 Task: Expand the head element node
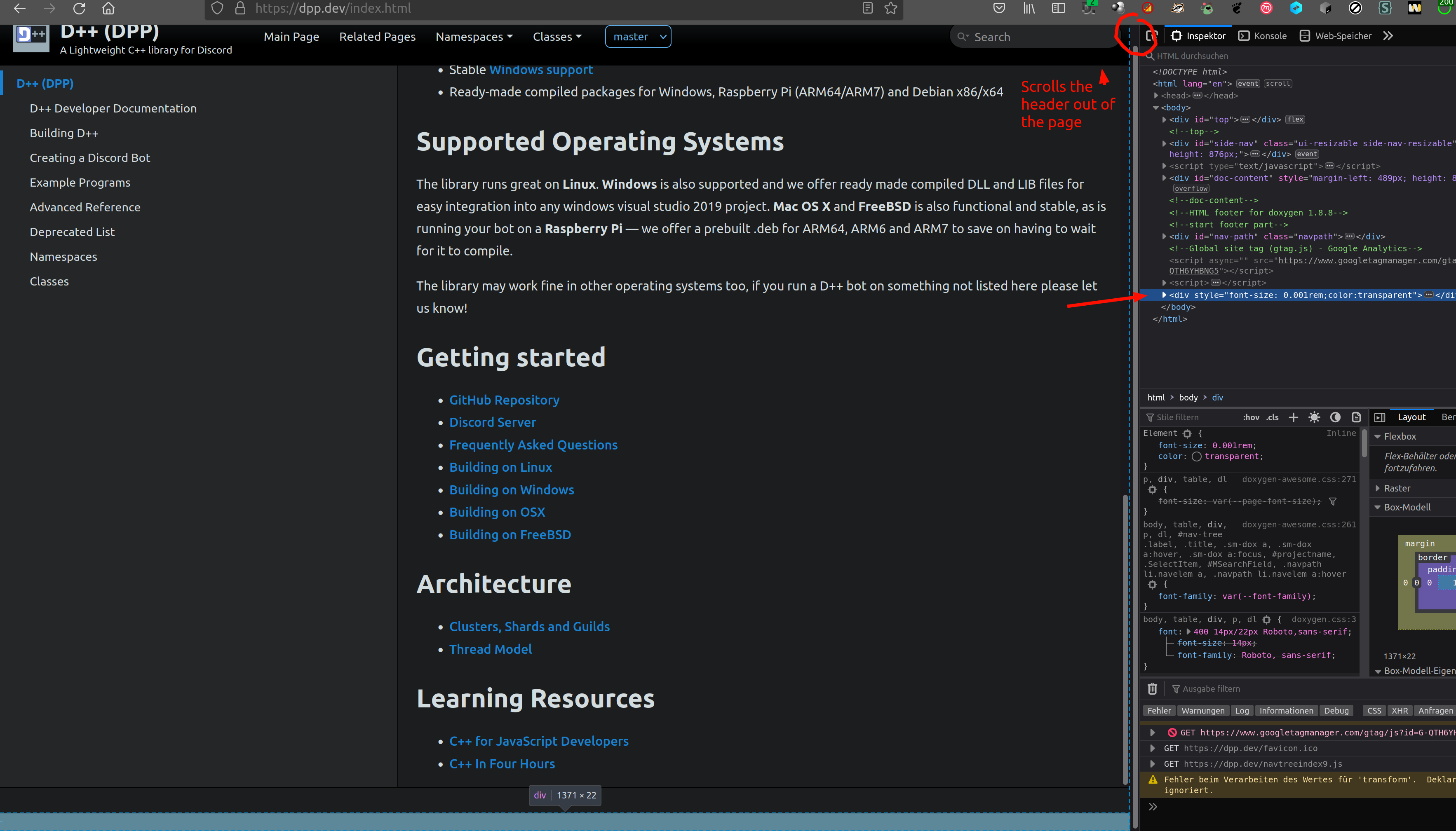pyautogui.click(x=1156, y=96)
